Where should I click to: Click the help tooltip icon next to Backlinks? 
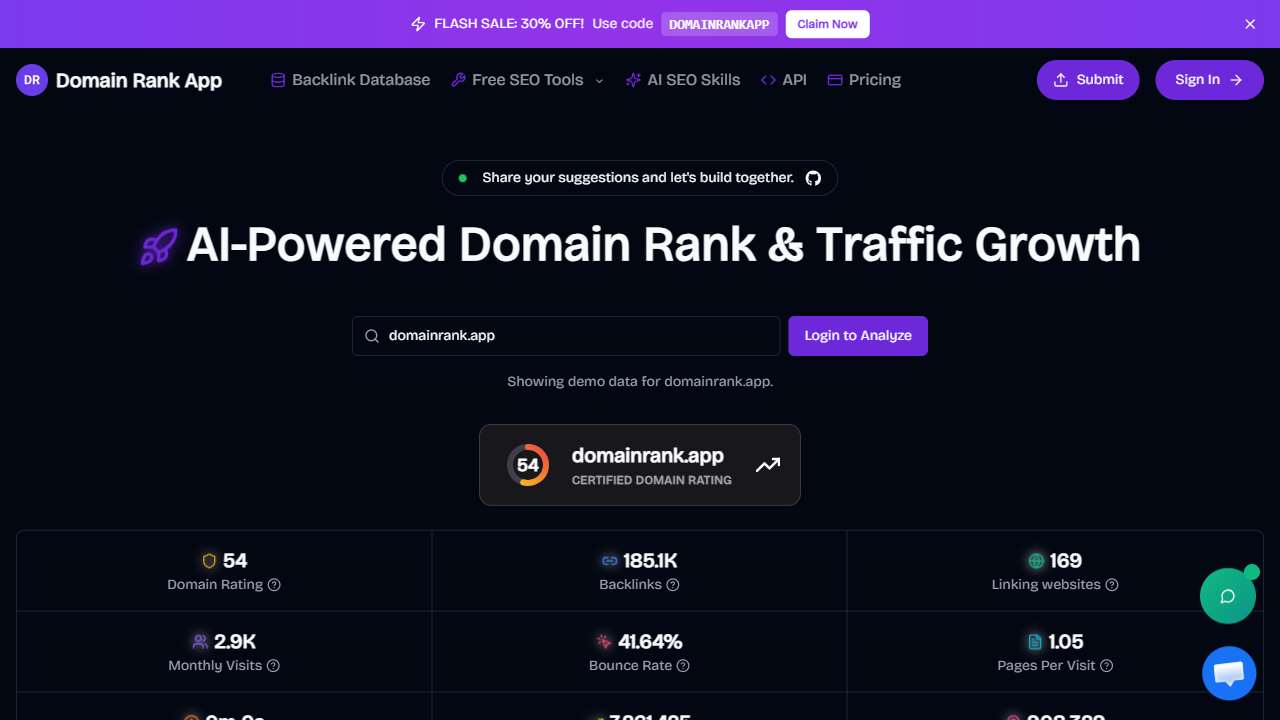pos(675,584)
